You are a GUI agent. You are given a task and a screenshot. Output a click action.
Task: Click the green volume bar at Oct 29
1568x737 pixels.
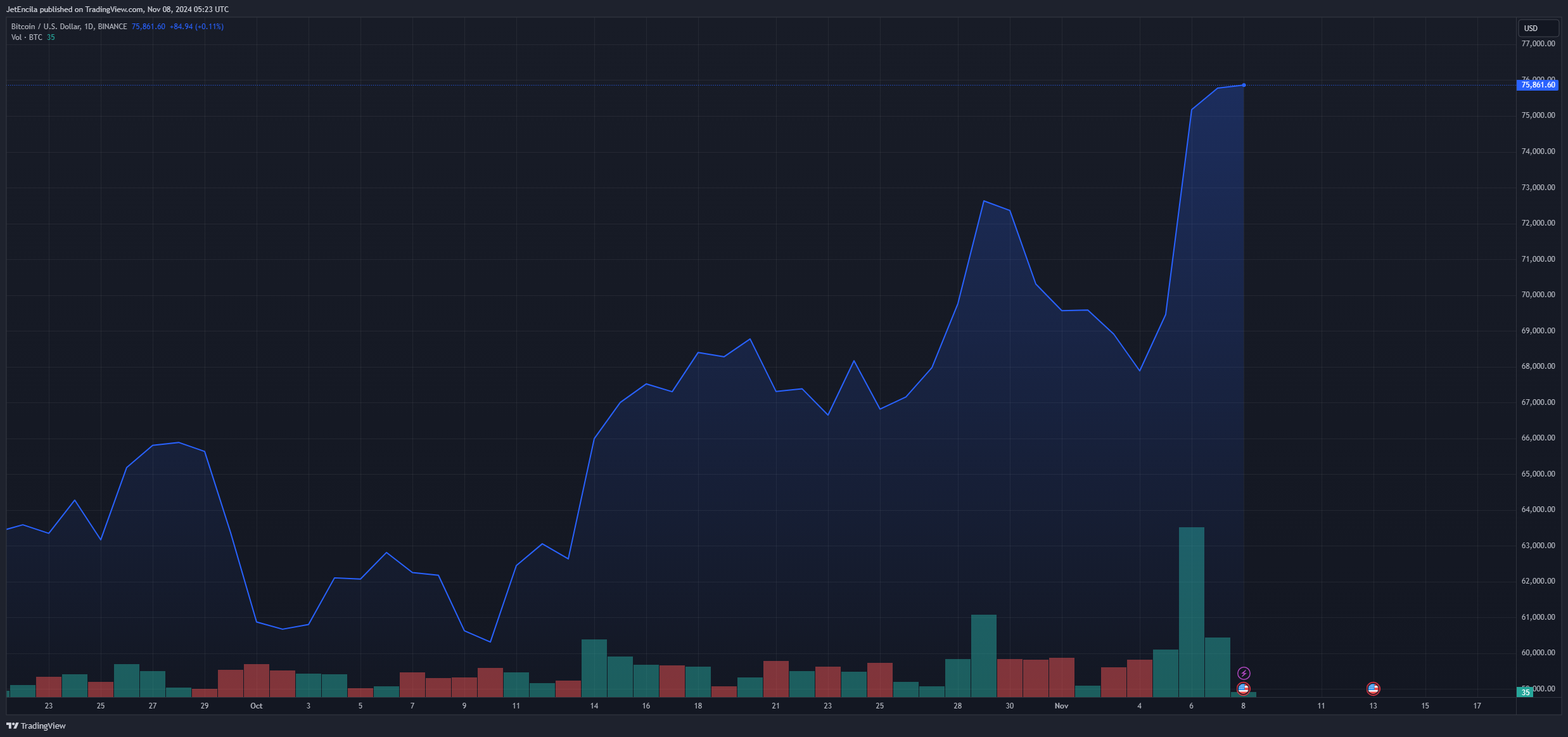point(983,655)
